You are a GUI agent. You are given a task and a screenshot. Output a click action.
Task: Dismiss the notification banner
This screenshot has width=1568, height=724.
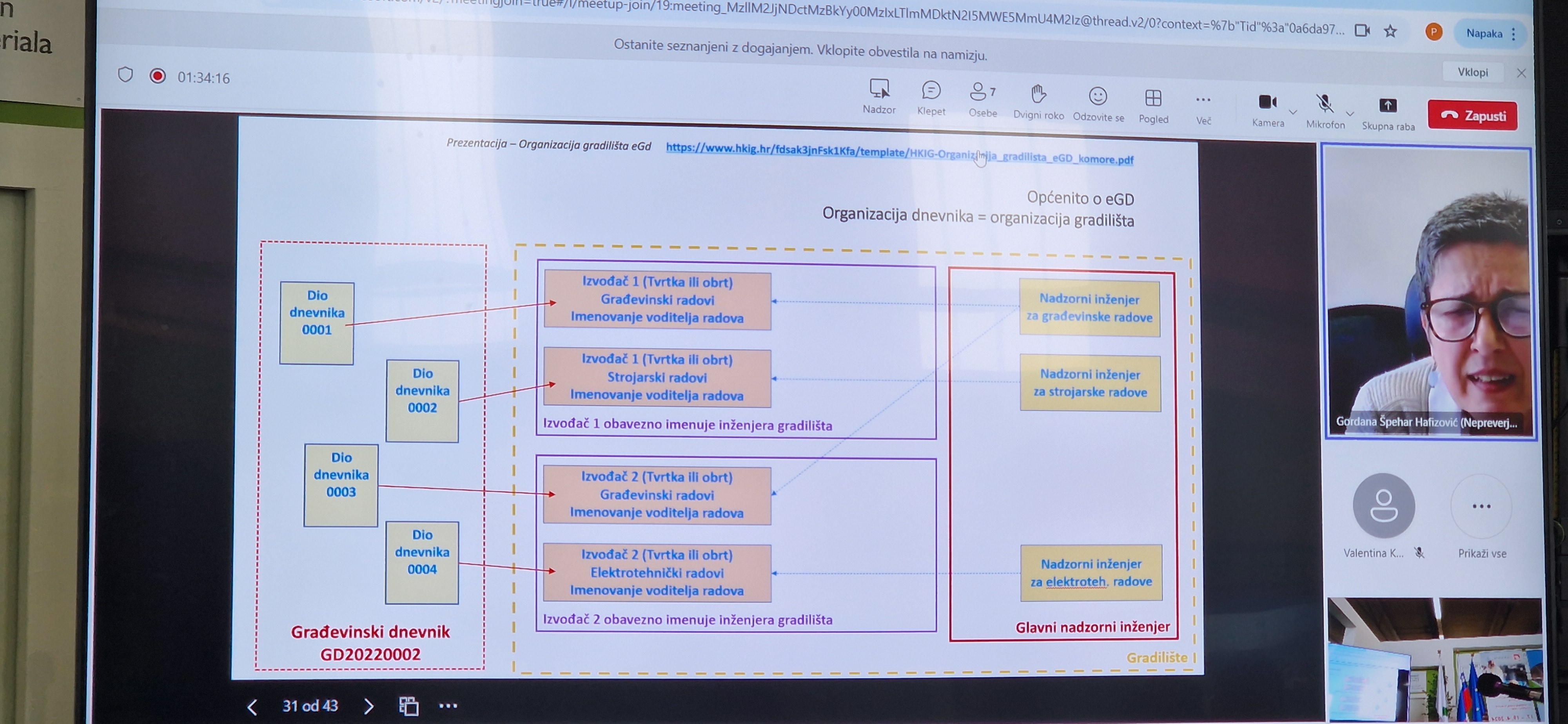[x=1521, y=73]
